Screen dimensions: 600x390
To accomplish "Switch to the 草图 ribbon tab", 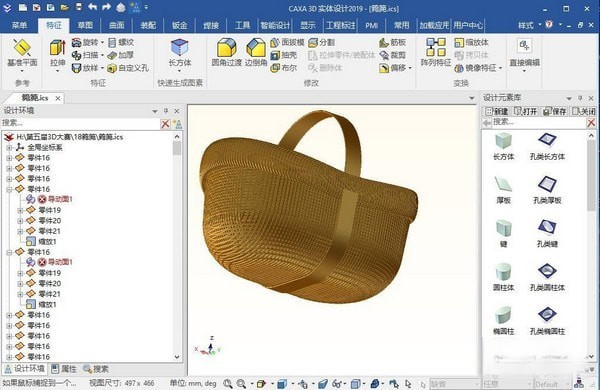I will 85,25.
